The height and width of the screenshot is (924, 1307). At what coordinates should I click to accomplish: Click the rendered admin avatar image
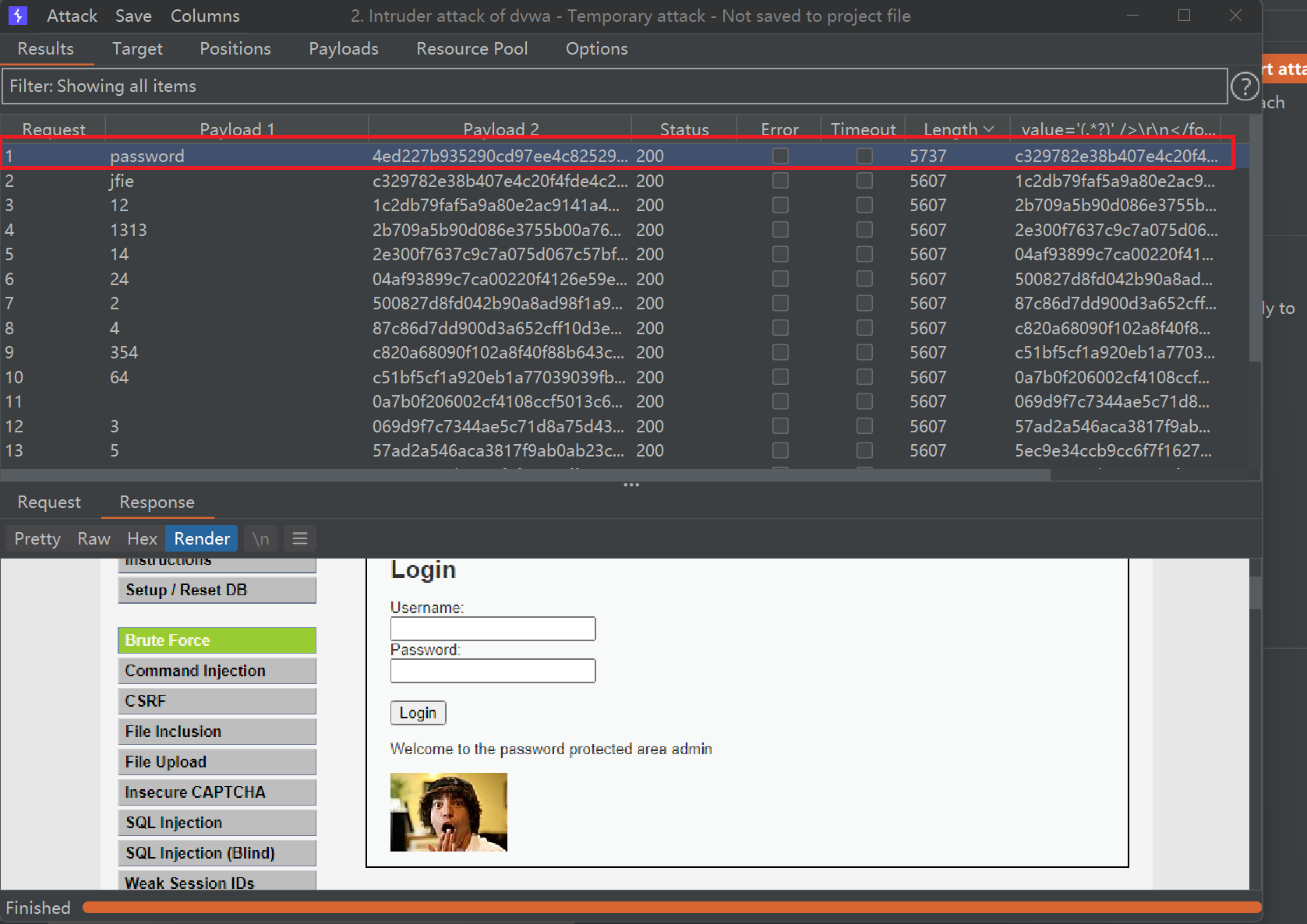(x=449, y=812)
